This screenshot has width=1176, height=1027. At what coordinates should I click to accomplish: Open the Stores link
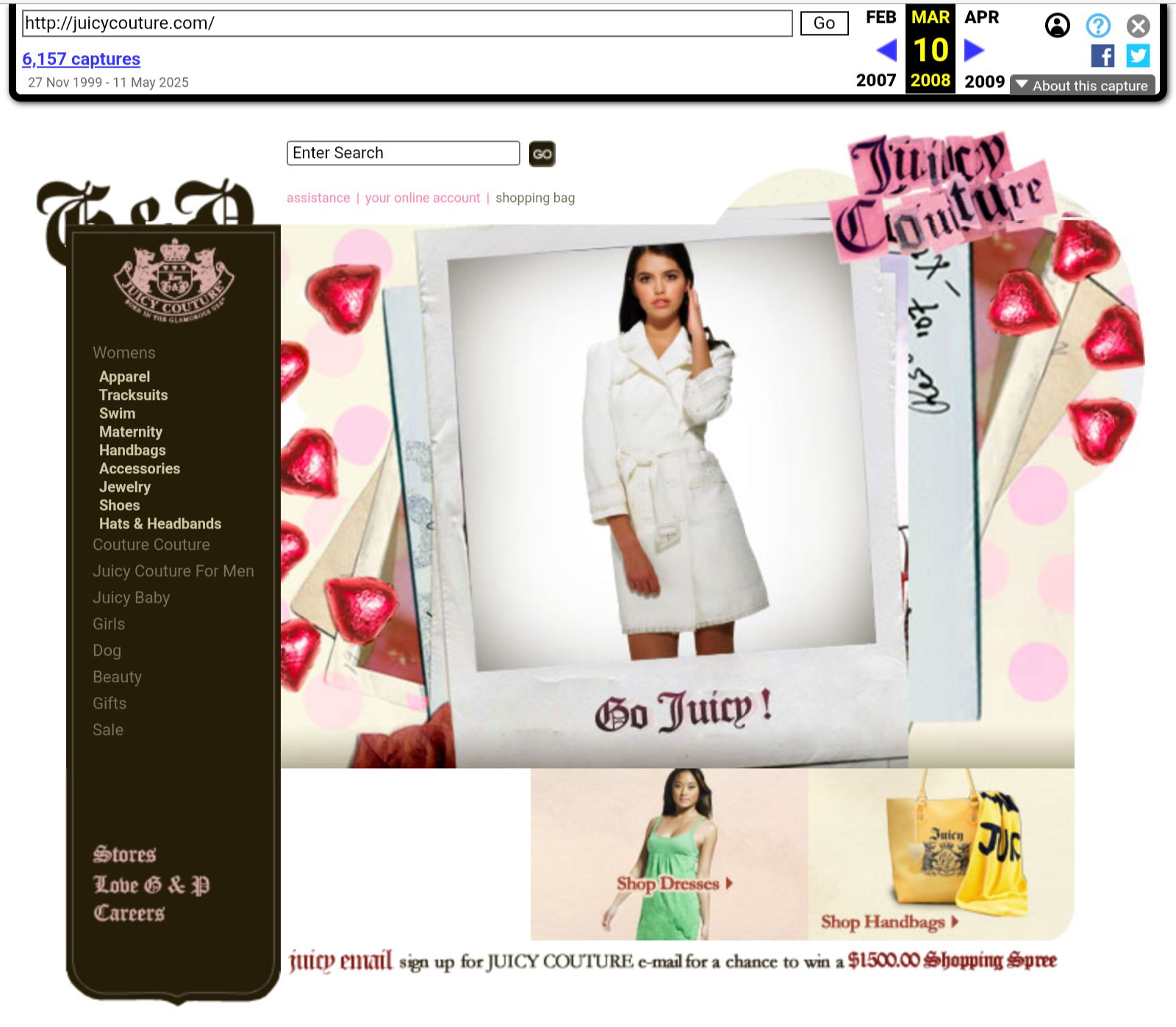(x=124, y=854)
